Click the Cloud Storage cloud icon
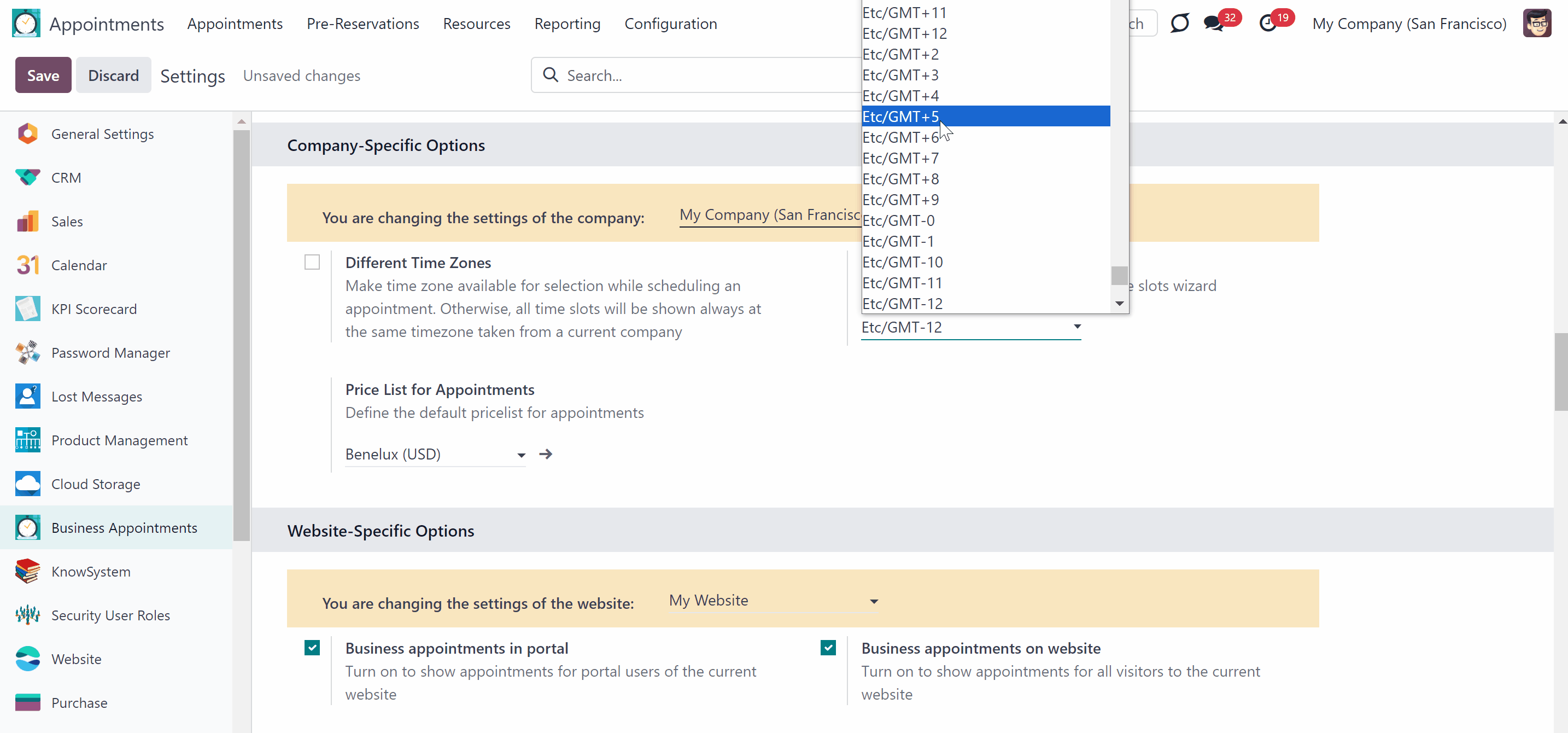 27,484
